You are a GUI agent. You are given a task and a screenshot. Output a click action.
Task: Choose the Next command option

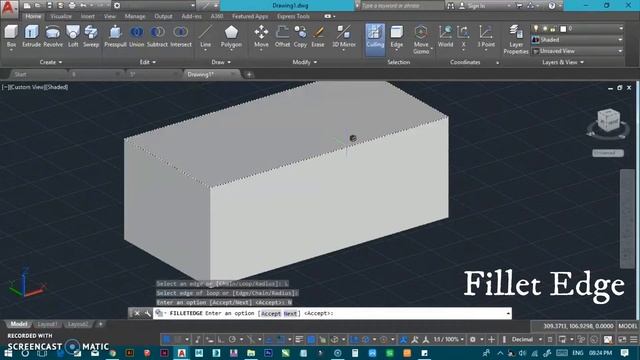pyautogui.click(x=290, y=313)
